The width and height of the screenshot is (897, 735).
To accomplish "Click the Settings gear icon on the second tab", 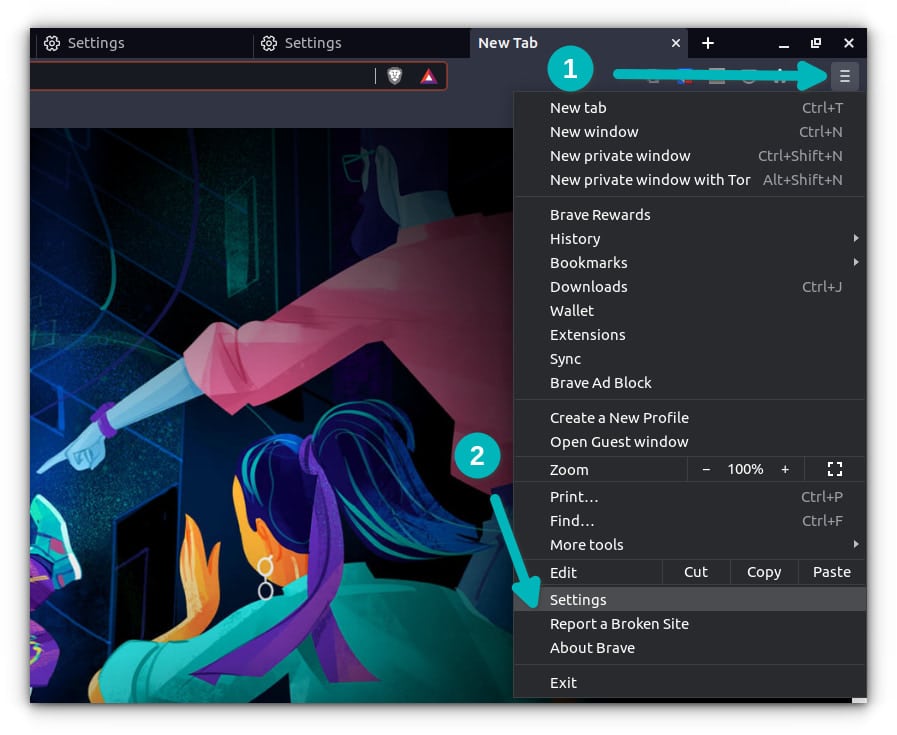I will [x=268, y=43].
